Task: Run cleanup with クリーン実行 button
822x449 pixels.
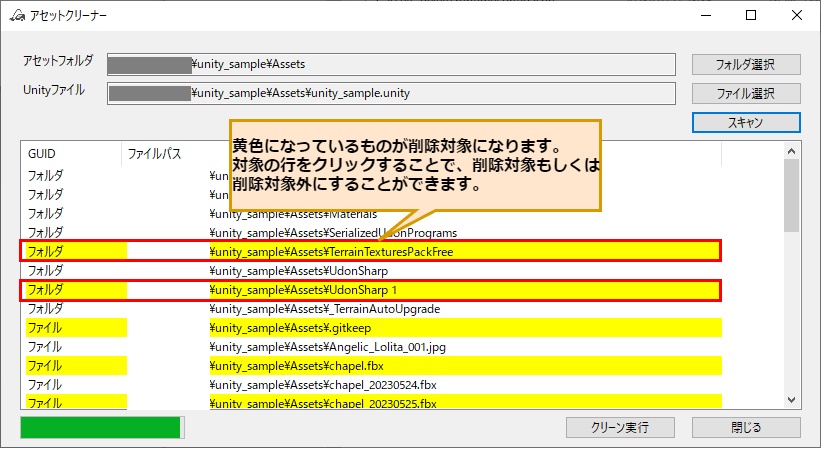Action: point(620,427)
